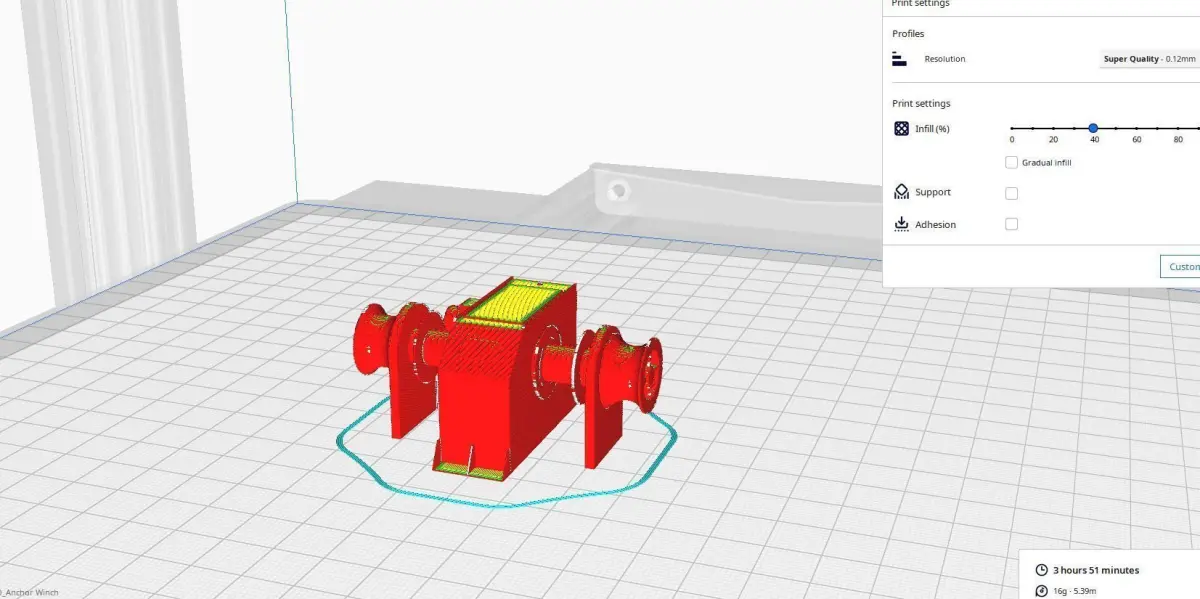Set infill slider to the 60 tick
The height and width of the screenshot is (599, 1200).
1136,128
